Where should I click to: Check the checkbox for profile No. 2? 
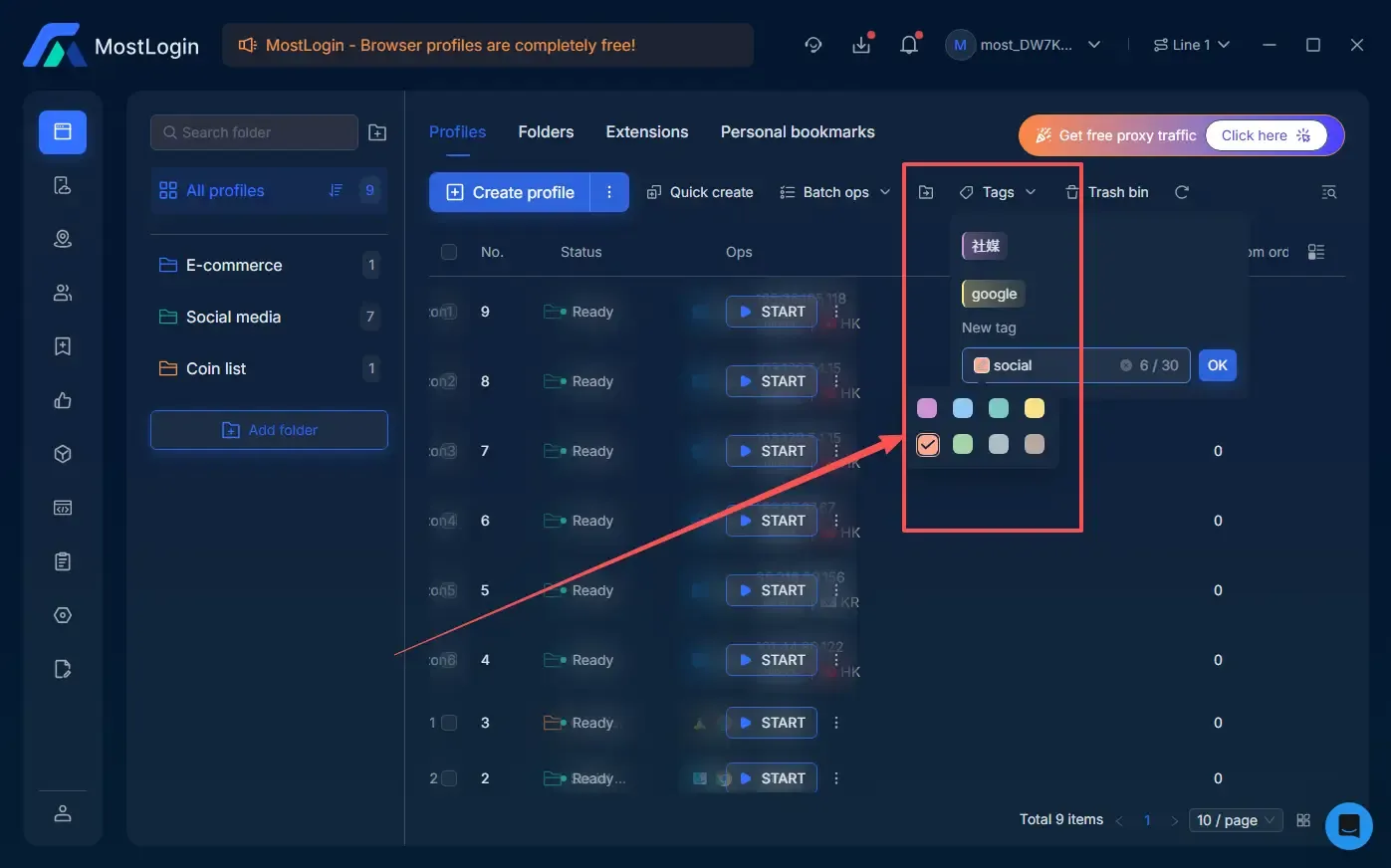point(449,778)
